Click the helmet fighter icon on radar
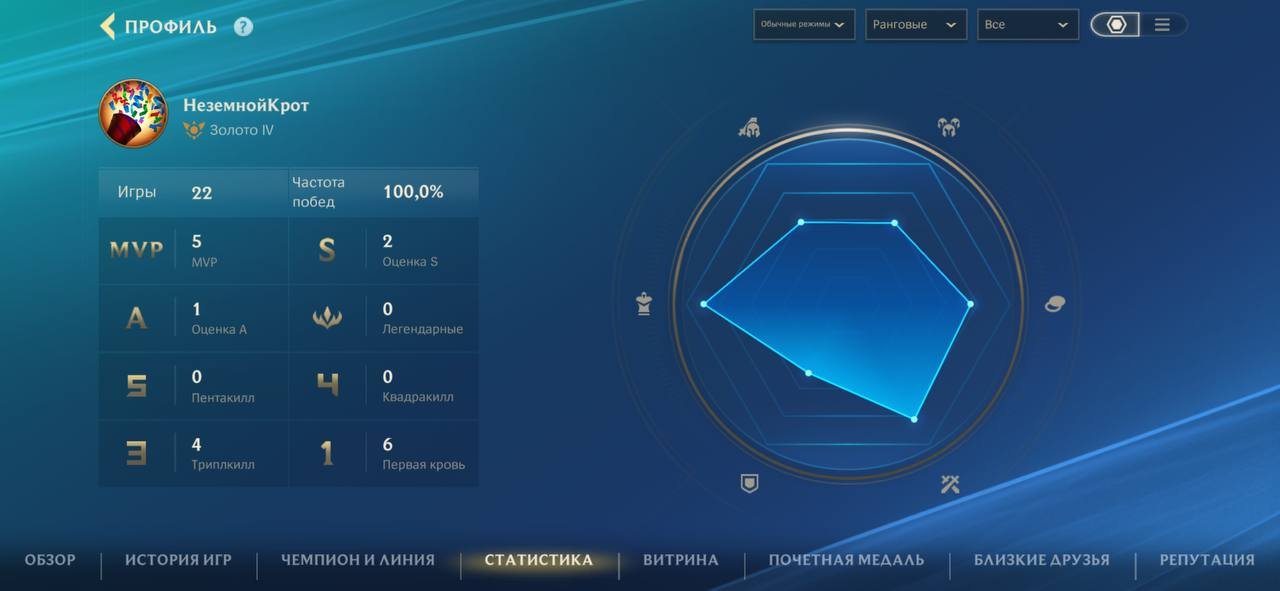This screenshot has width=1280, height=591. tap(749, 128)
